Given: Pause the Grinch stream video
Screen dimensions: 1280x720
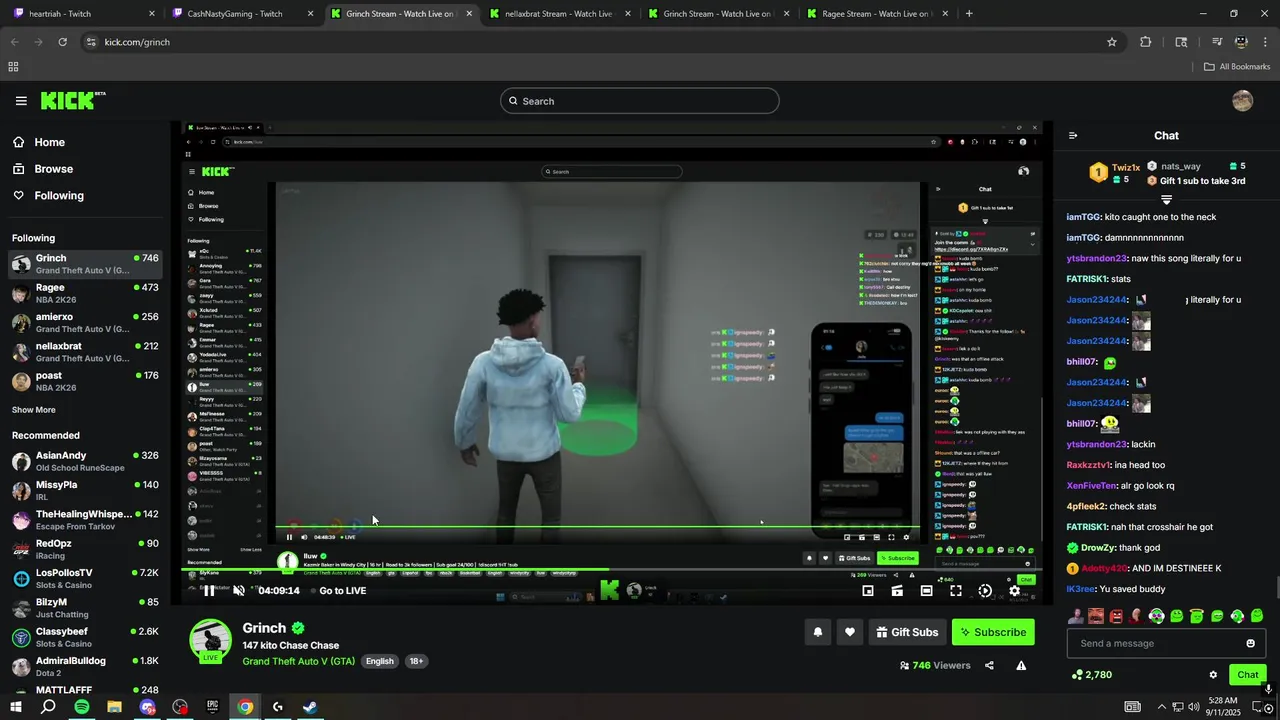Looking at the screenshot, I should (x=208, y=590).
